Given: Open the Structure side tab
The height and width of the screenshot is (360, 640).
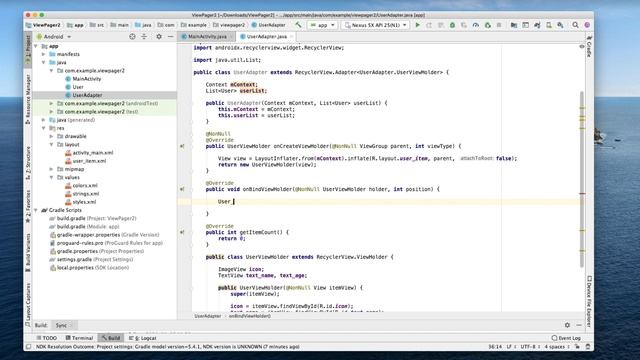Looking at the screenshot, I should [x=28, y=163].
